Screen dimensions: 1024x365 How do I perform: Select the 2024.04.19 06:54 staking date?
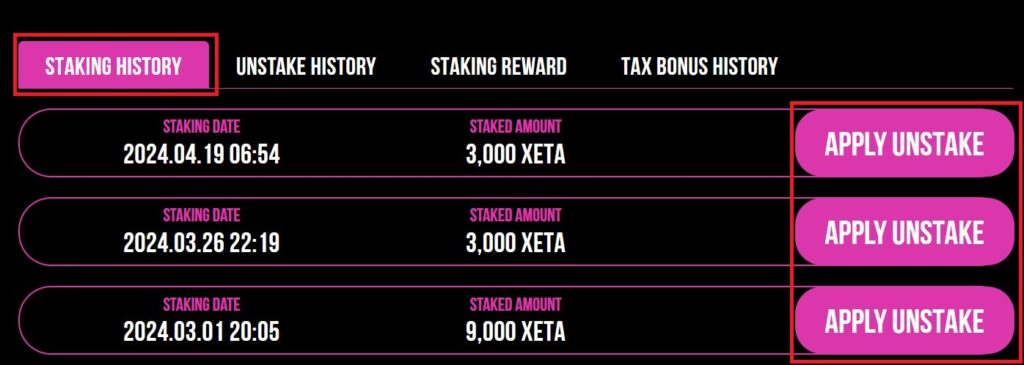pos(201,155)
